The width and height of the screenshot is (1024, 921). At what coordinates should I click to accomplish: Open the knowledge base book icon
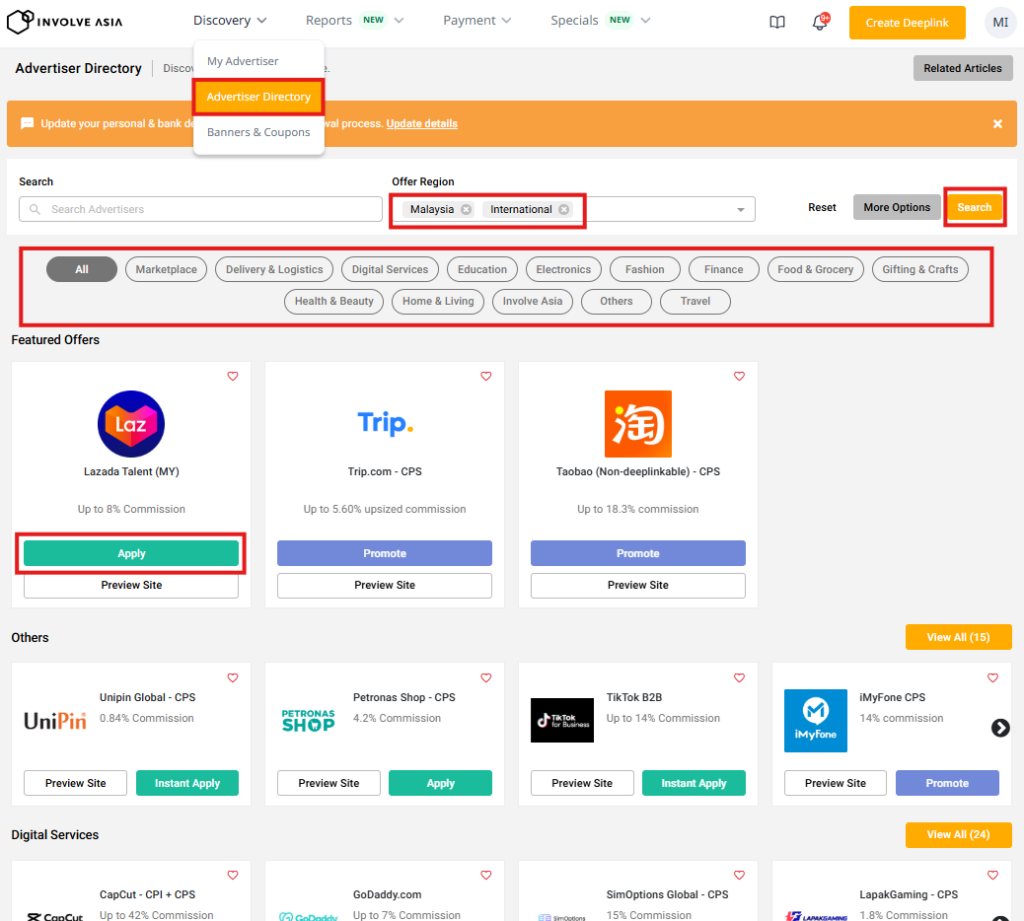tap(777, 22)
